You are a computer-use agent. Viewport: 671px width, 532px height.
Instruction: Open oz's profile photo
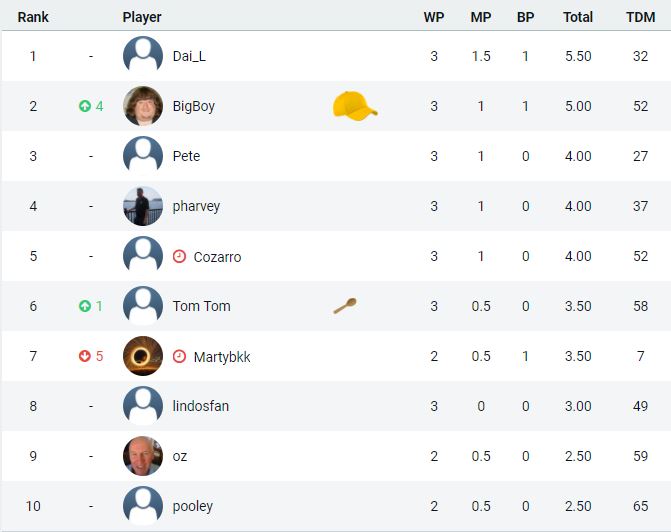pyautogui.click(x=143, y=456)
